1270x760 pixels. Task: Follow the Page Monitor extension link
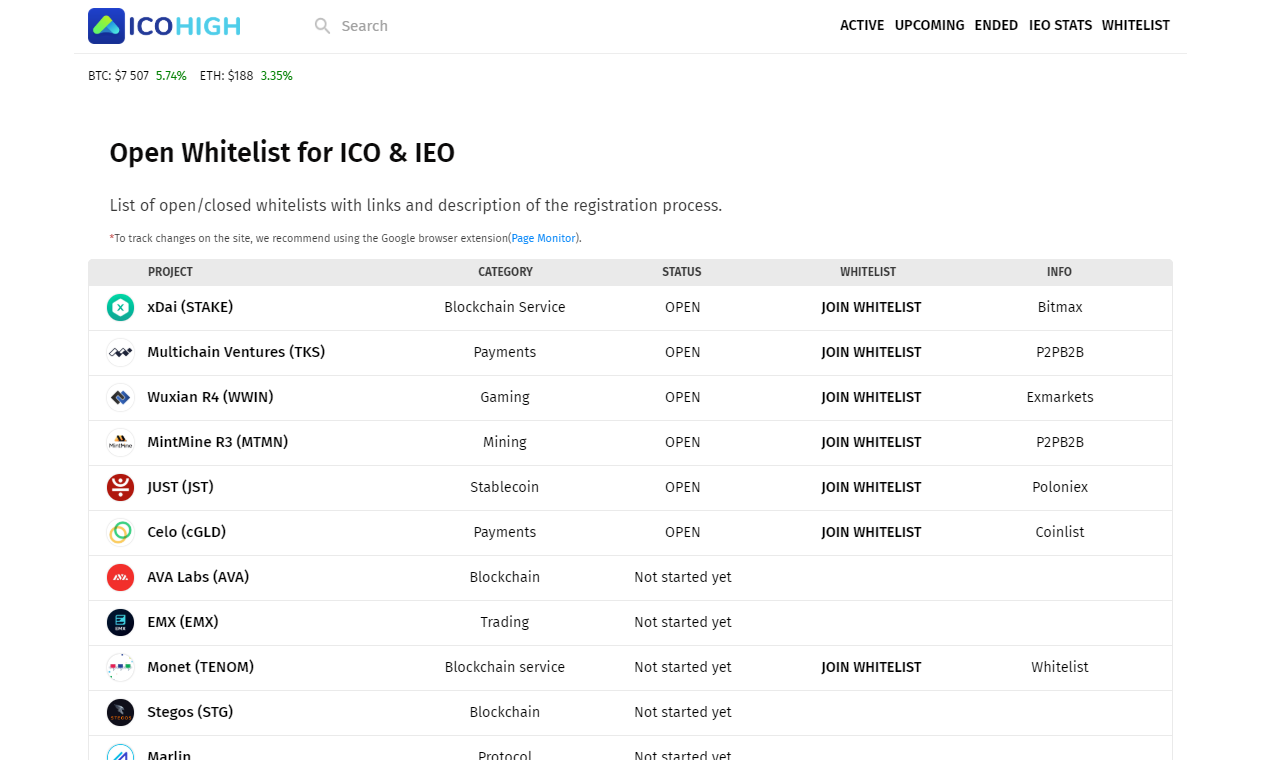[544, 238]
